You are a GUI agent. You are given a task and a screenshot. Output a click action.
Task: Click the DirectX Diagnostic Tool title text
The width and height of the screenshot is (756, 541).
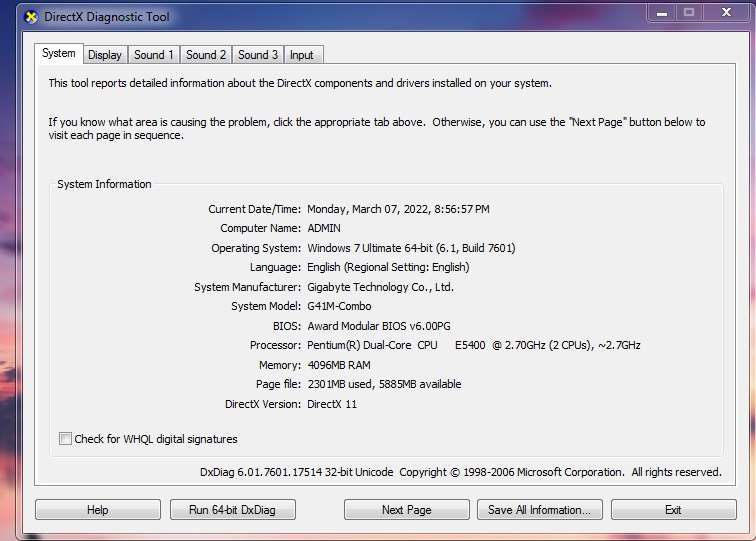coord(107,17)
